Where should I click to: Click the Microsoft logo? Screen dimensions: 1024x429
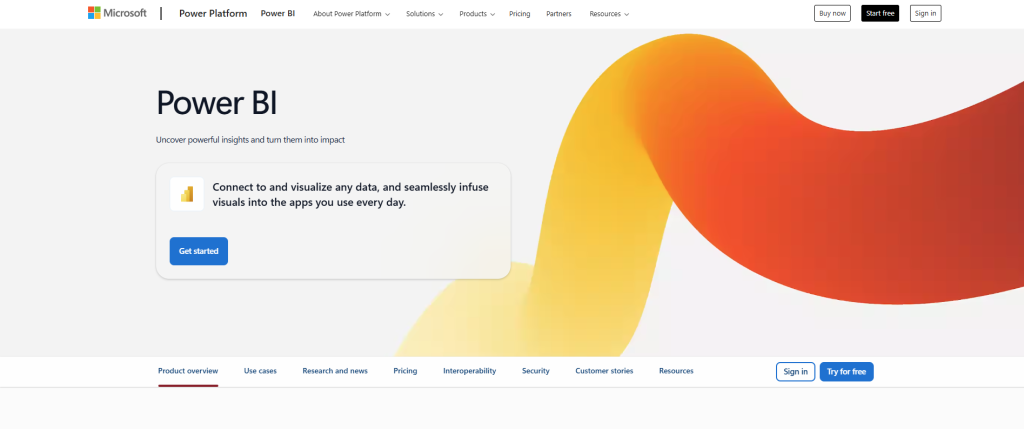[x=117, y=14]
